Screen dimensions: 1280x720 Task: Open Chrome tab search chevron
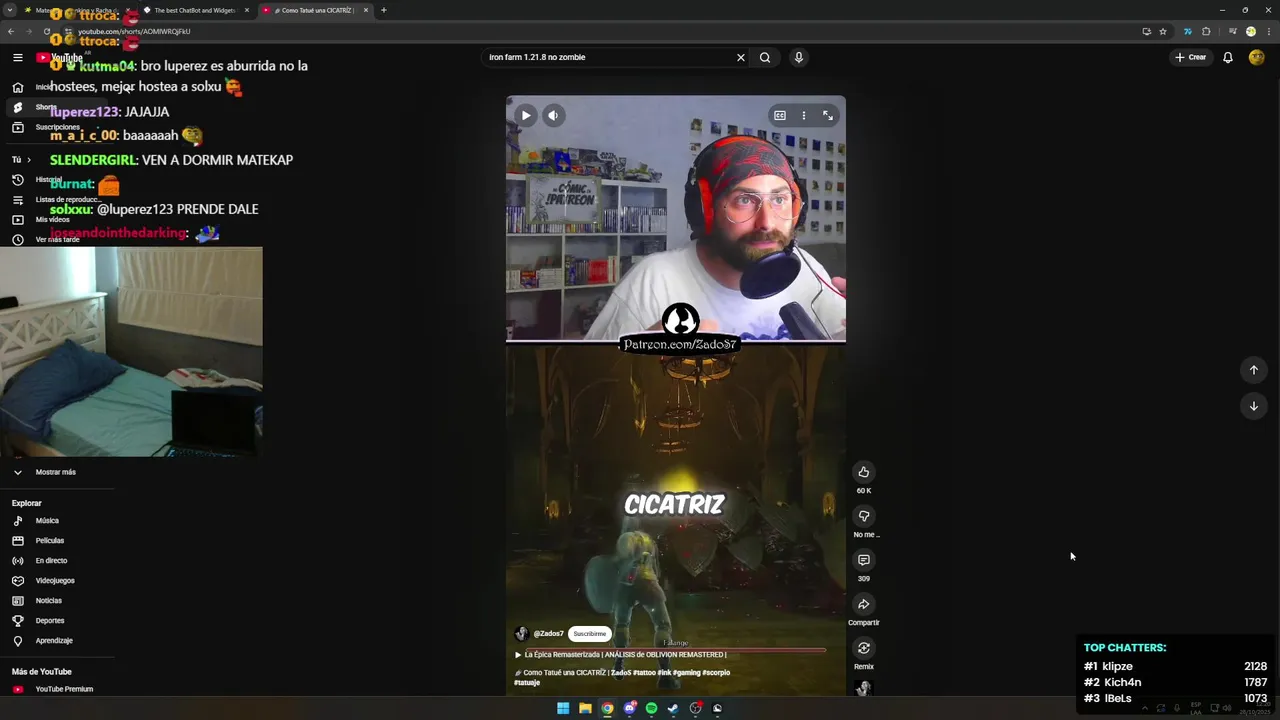coord(12,10)
